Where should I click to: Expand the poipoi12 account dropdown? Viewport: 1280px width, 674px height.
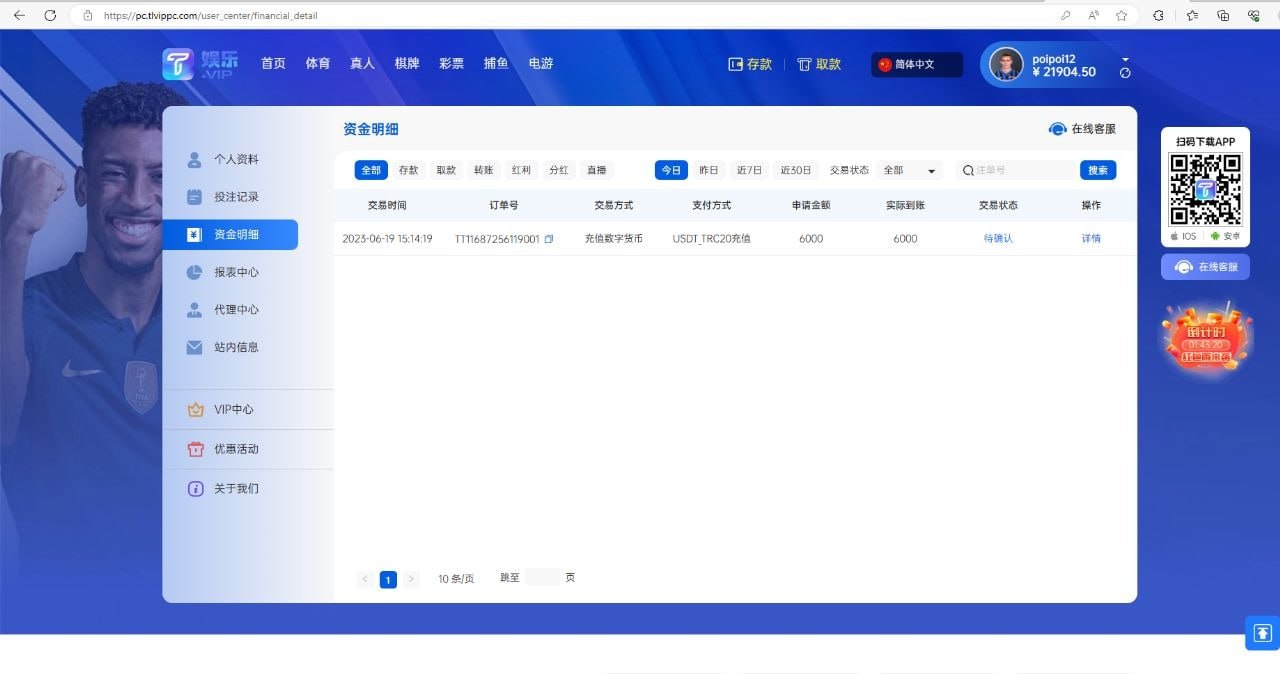click(x=1126, y=59)
